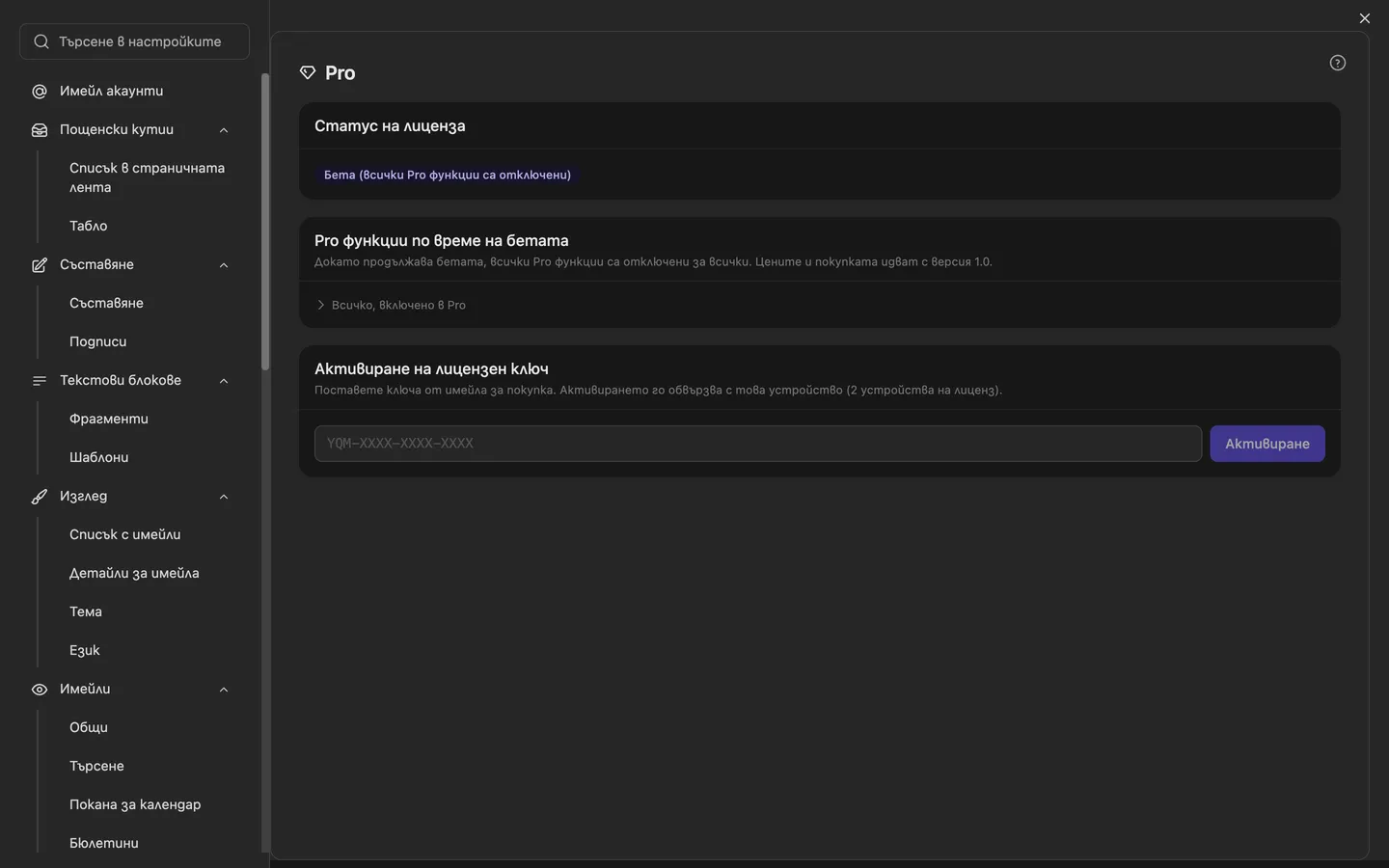Open the help question mark icon
Image resolution: width=1389 pixels, height=868 pixels.
click(1338, 63)
